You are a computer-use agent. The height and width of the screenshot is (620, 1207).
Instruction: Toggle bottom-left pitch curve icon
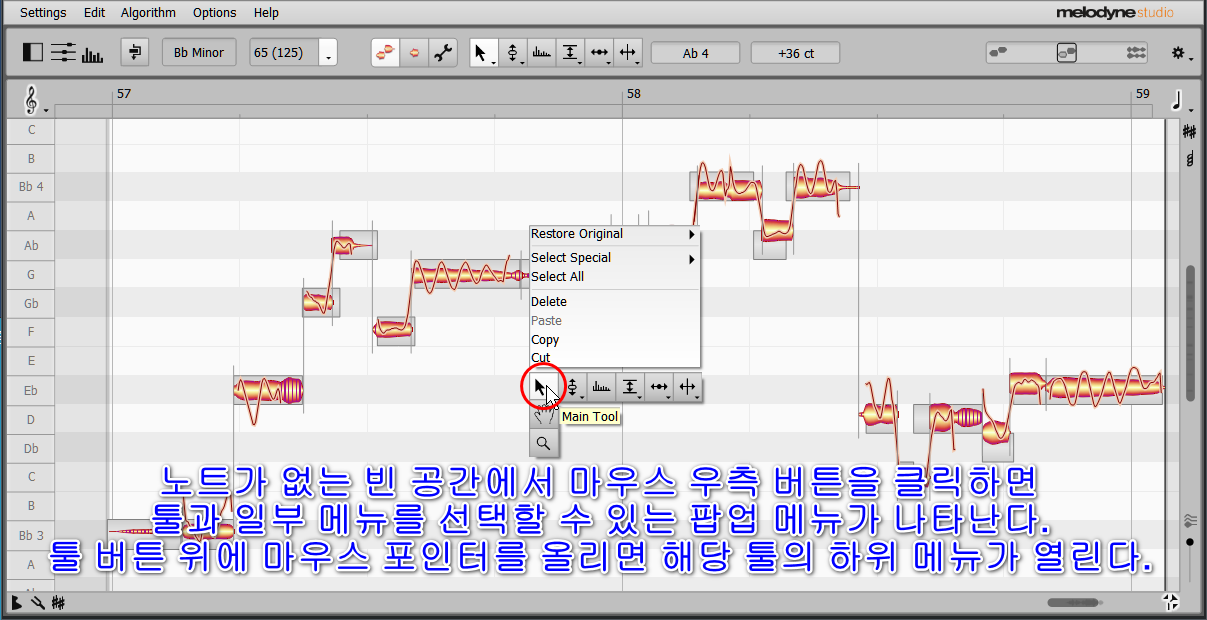click(x=38, y=602)
